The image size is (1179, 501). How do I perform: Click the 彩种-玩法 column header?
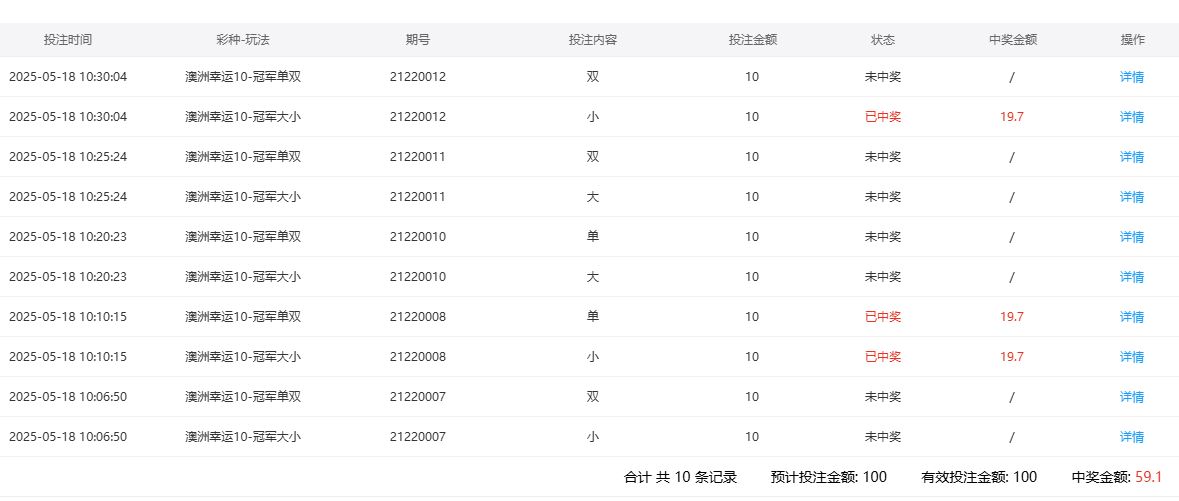(x=243, y=41)
